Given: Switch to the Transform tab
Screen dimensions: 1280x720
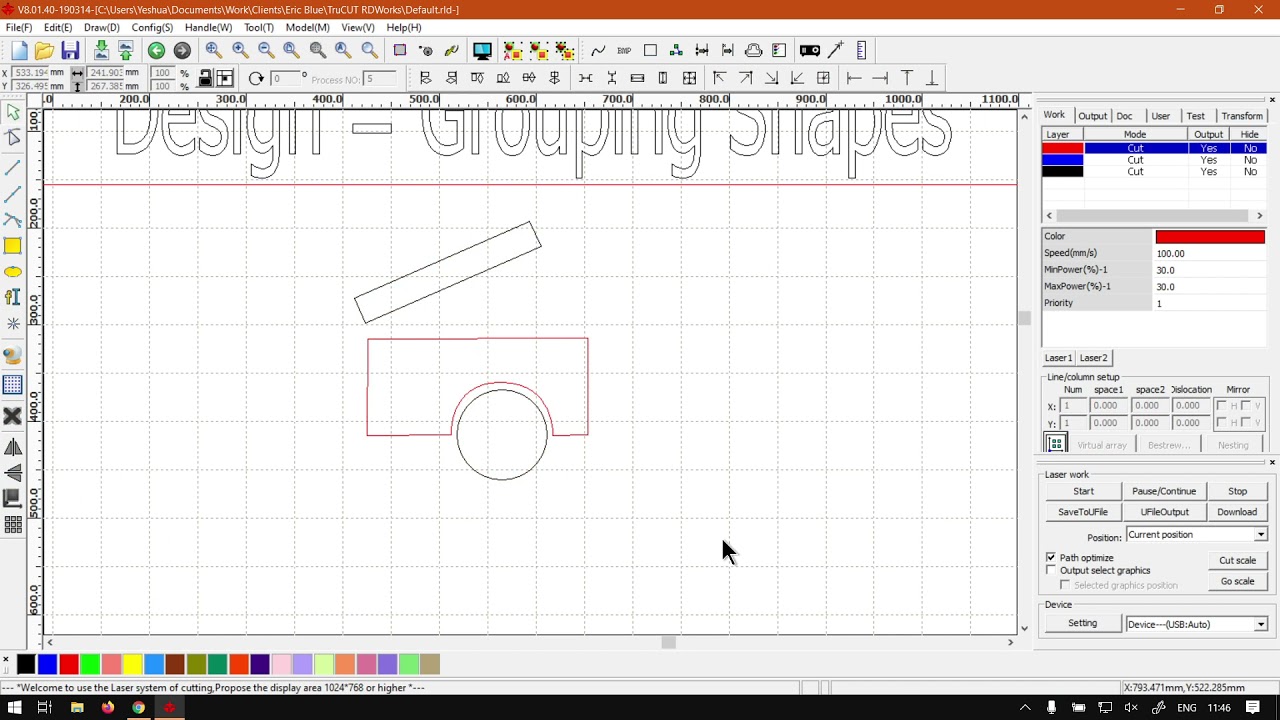Looking at the screenshot, I should [1242, 116].
